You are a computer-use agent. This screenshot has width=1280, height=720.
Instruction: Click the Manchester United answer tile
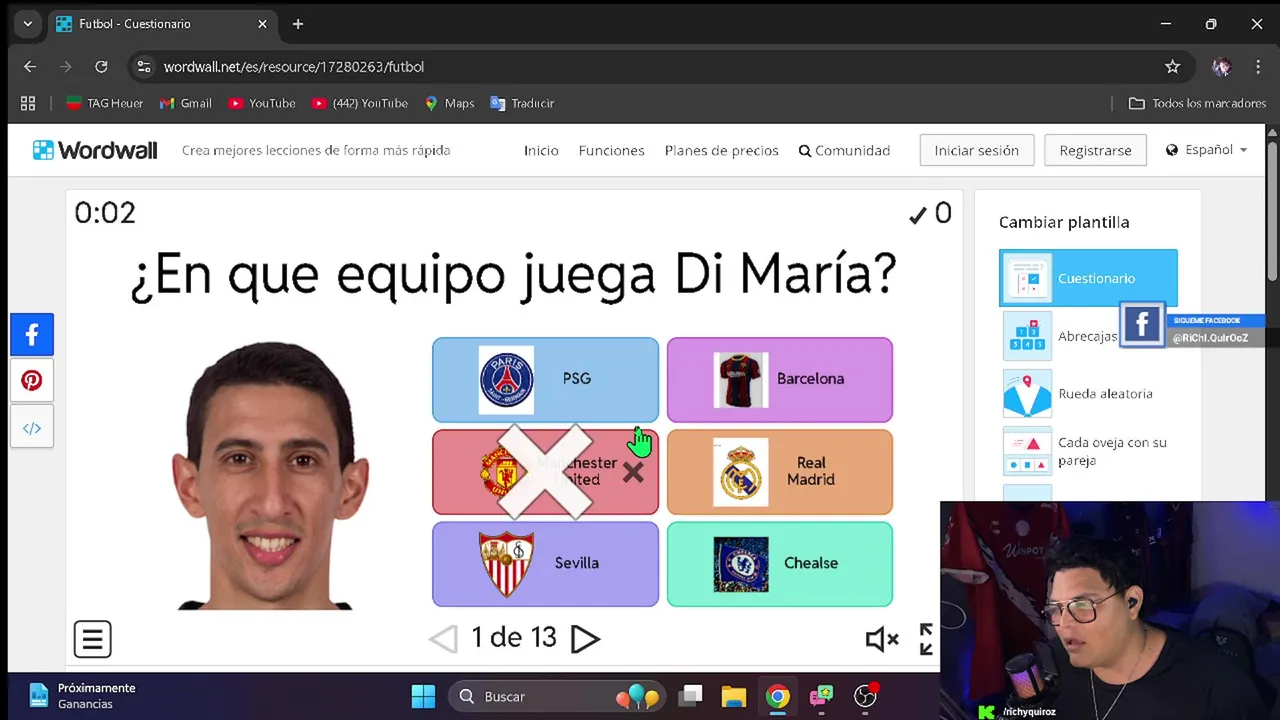coord(545,472)
